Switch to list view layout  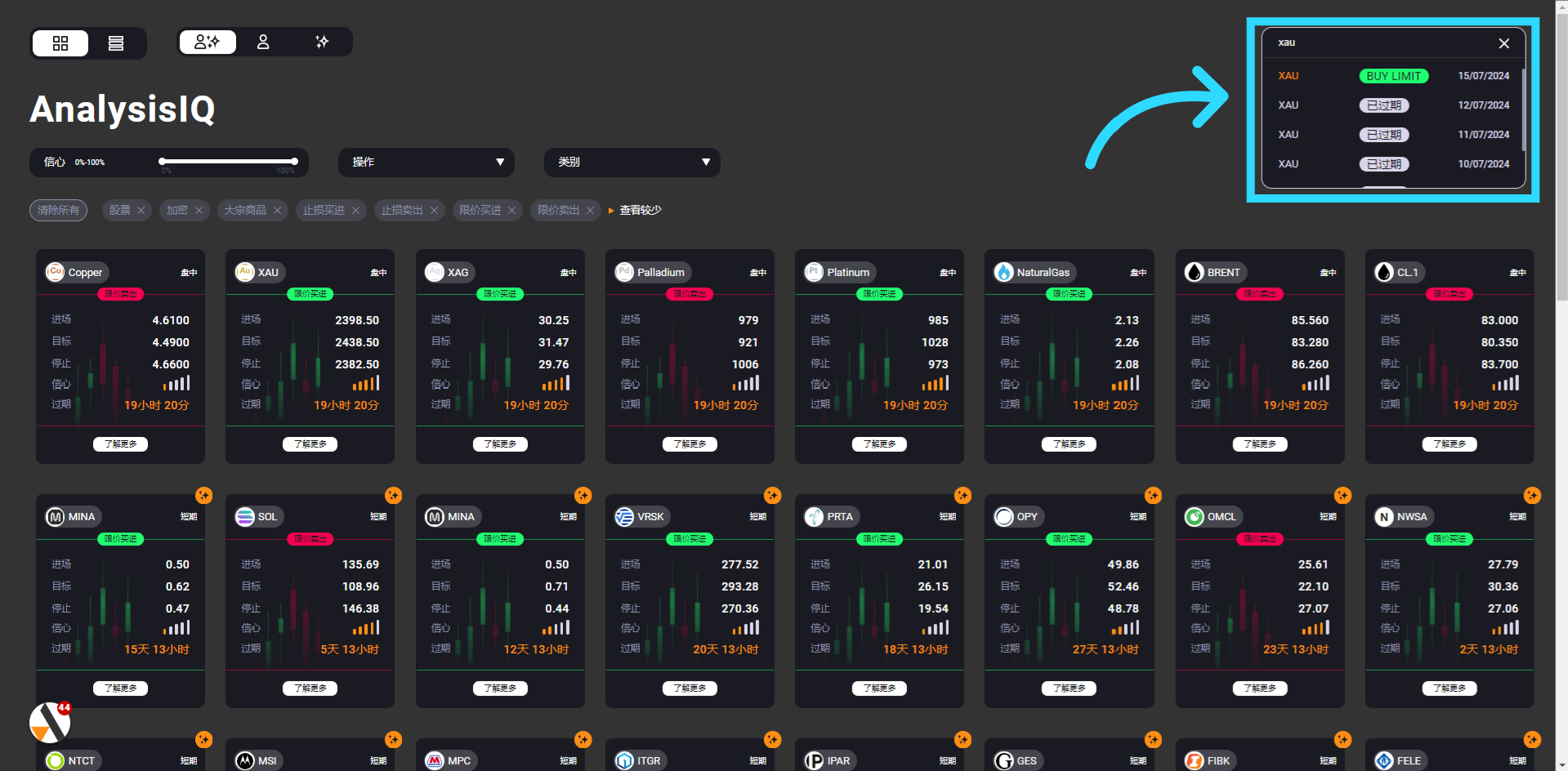click(116, 43)
